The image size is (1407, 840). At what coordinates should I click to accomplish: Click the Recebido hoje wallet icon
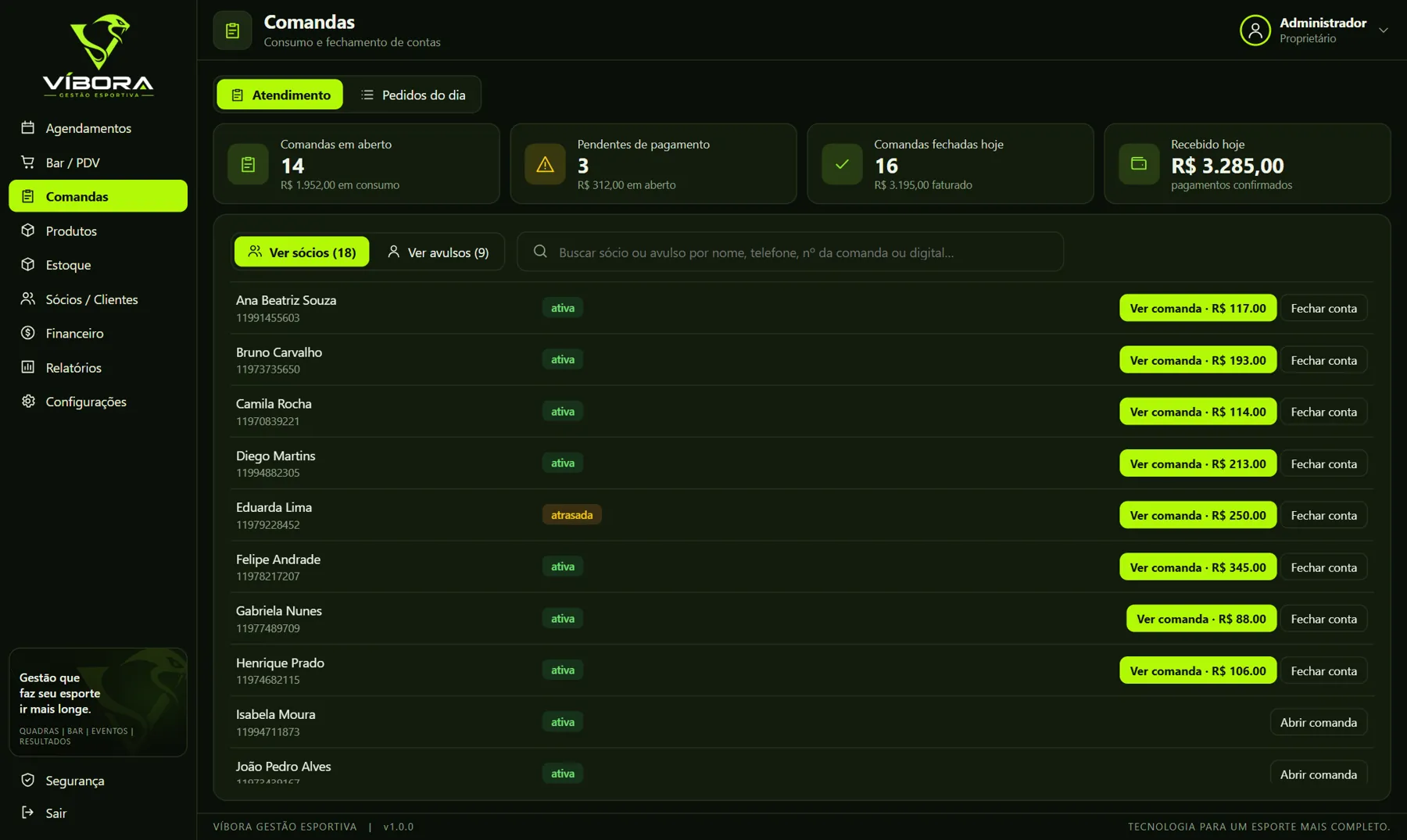[1139, 164]
